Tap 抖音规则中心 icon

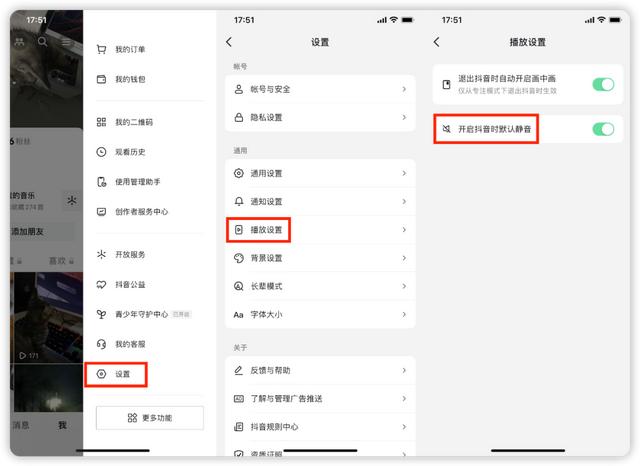pos(239,427)
